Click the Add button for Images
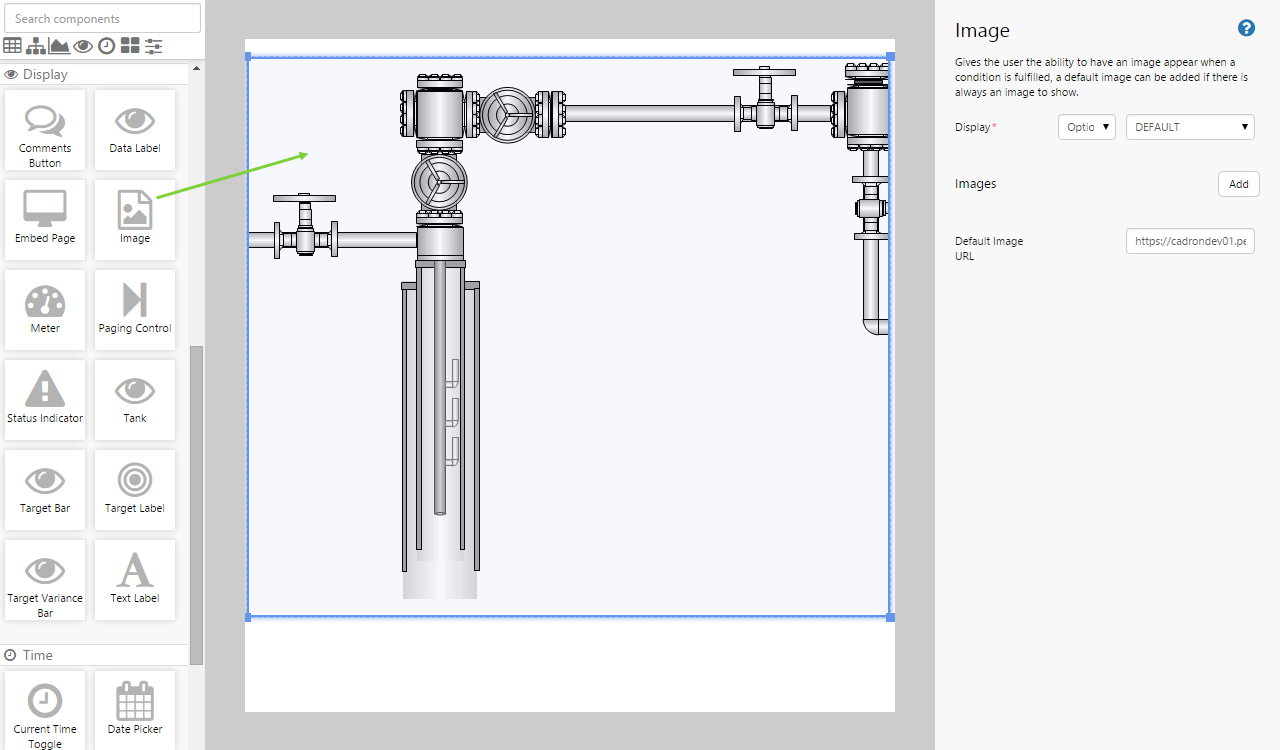 click(1238, 184)
